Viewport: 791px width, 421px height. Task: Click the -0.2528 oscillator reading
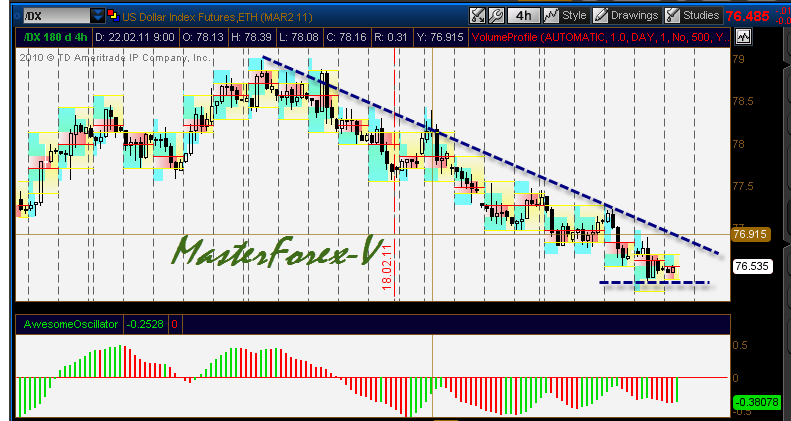tap(145, 324)
